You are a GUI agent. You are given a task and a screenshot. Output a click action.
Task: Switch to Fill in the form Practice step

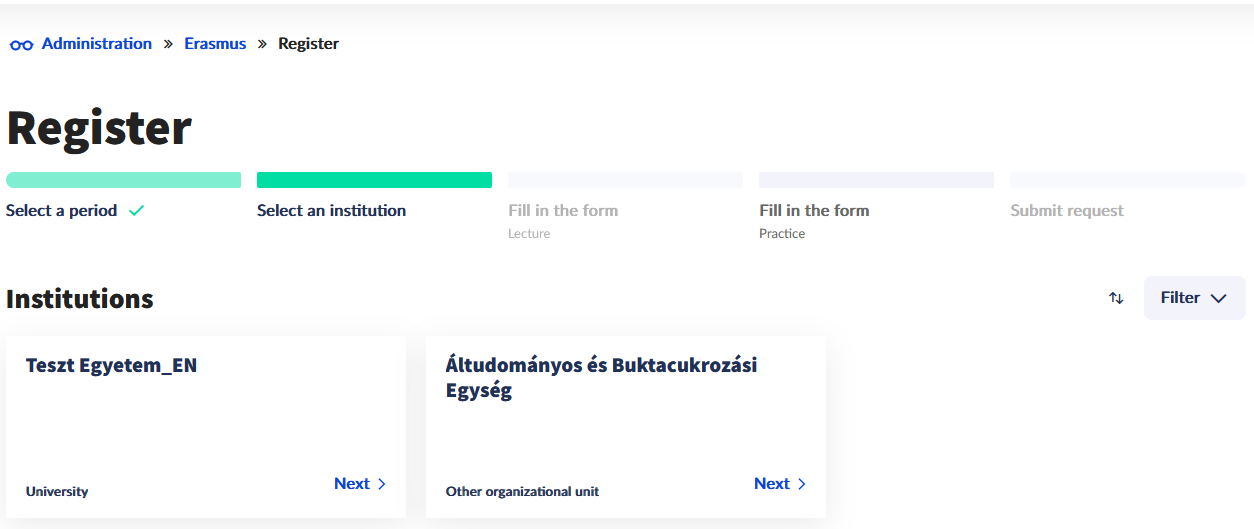[x=814, y=211]
